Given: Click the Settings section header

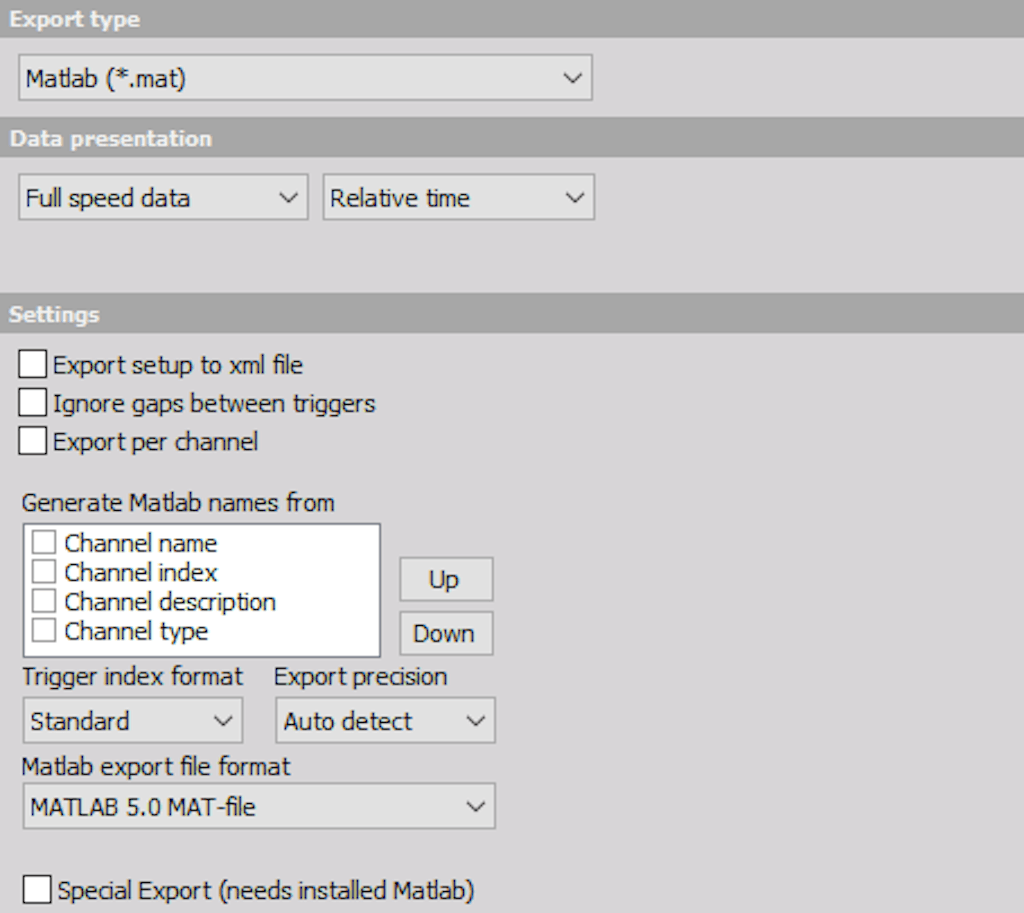Looking at the screenshot, I should [x=512, y=313].
